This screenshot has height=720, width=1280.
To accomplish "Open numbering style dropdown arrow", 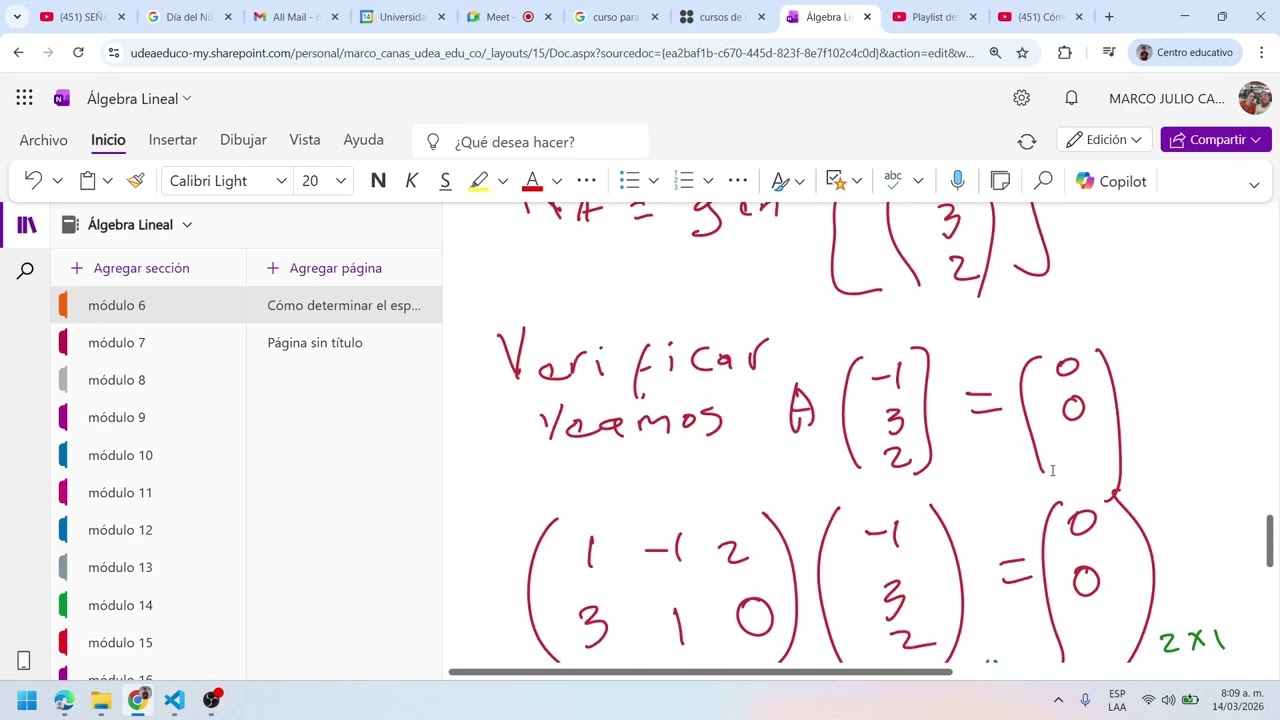I will click(x=708, y=181).
